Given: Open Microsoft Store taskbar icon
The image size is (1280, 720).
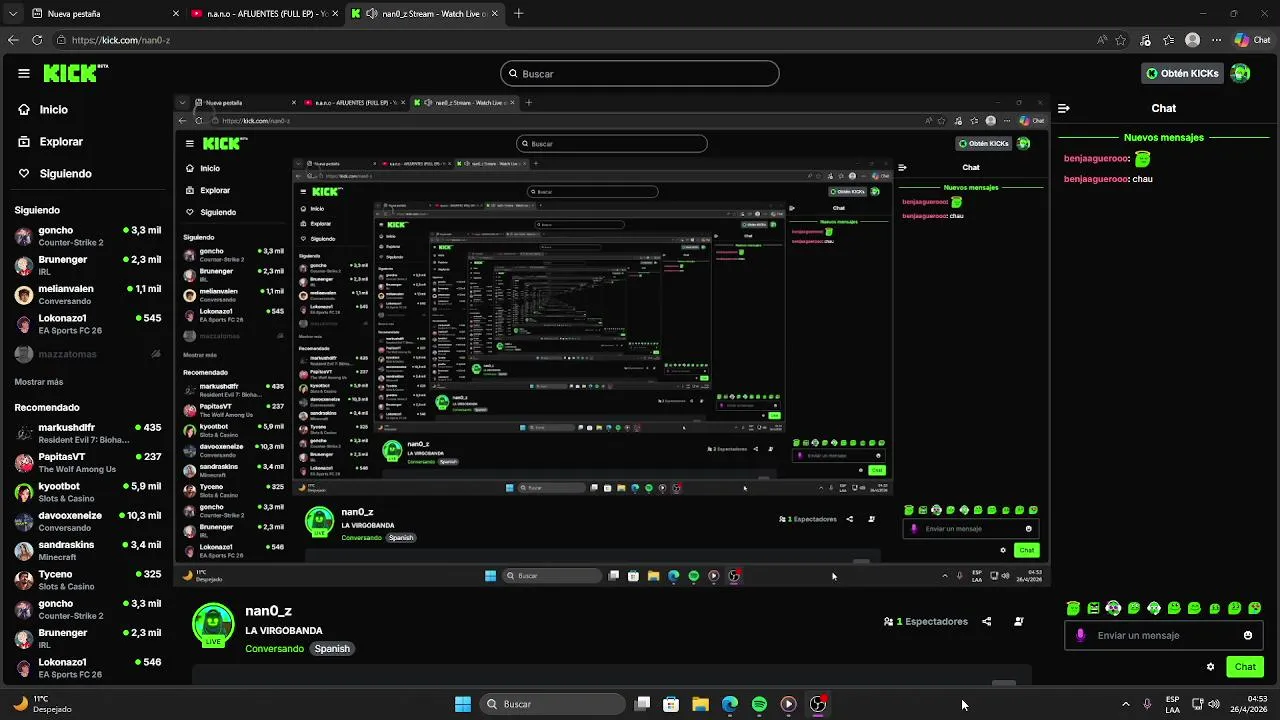Looking at the screenshot, I should 671,704.
